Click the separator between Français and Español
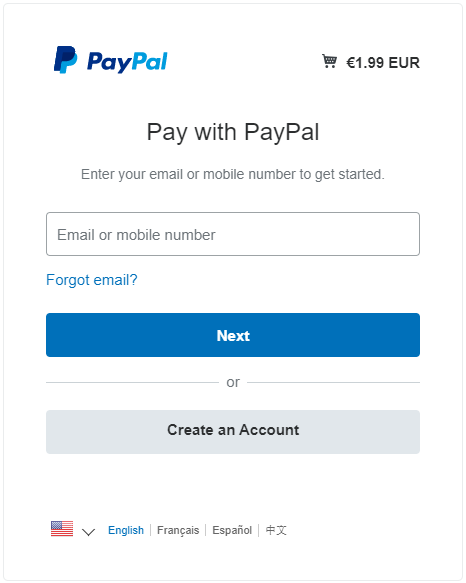 click(206, 530)
